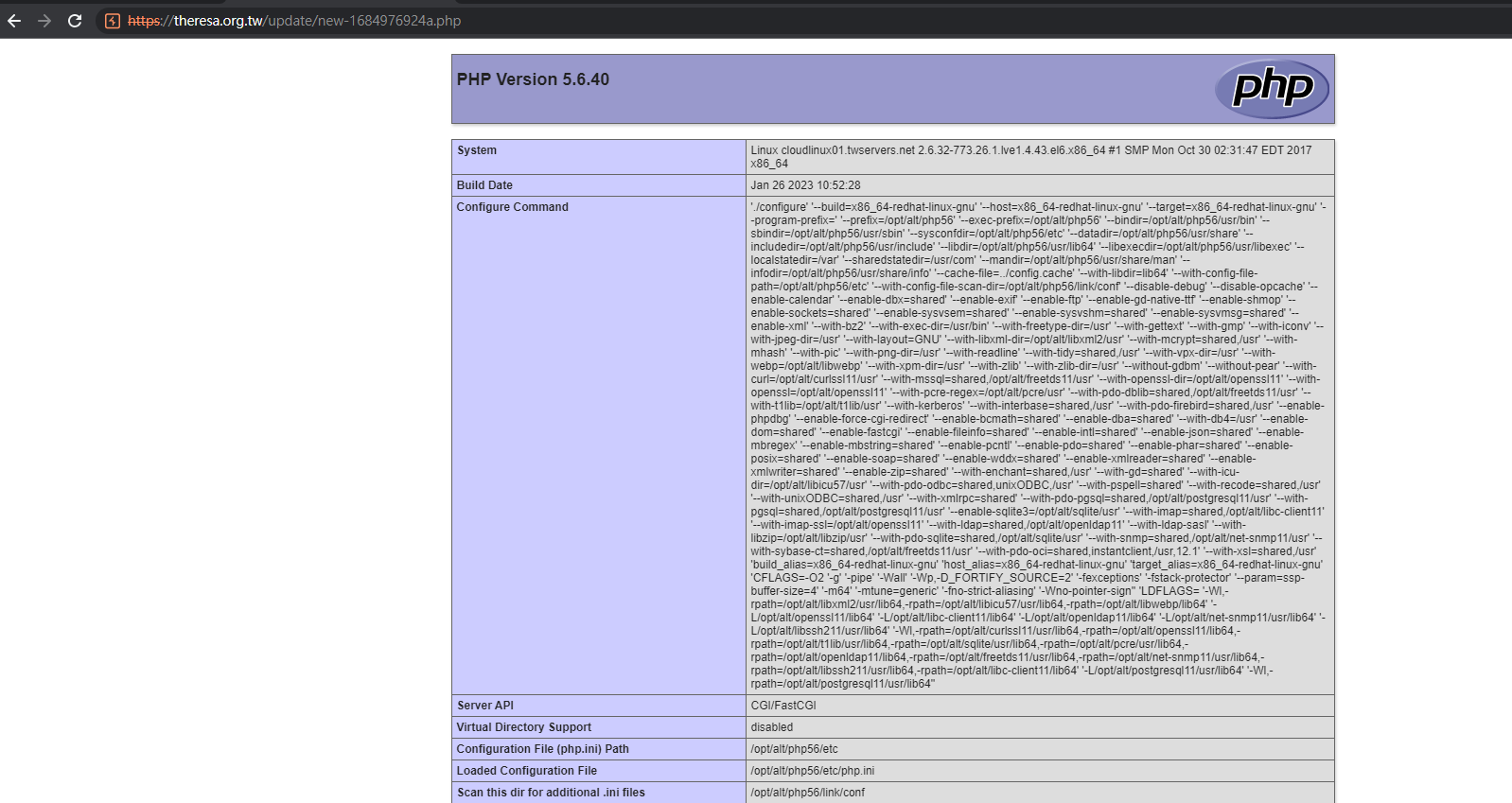Screen dimensions: 1512x803
Task: Click the CGI/FastCGI value
Action: coord(783,706)
